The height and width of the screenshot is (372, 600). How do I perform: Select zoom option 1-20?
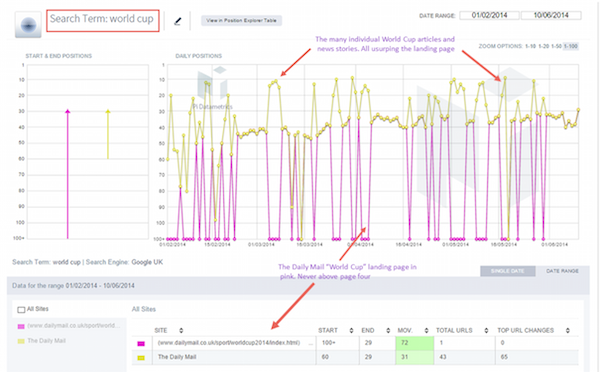coord(543,46)
